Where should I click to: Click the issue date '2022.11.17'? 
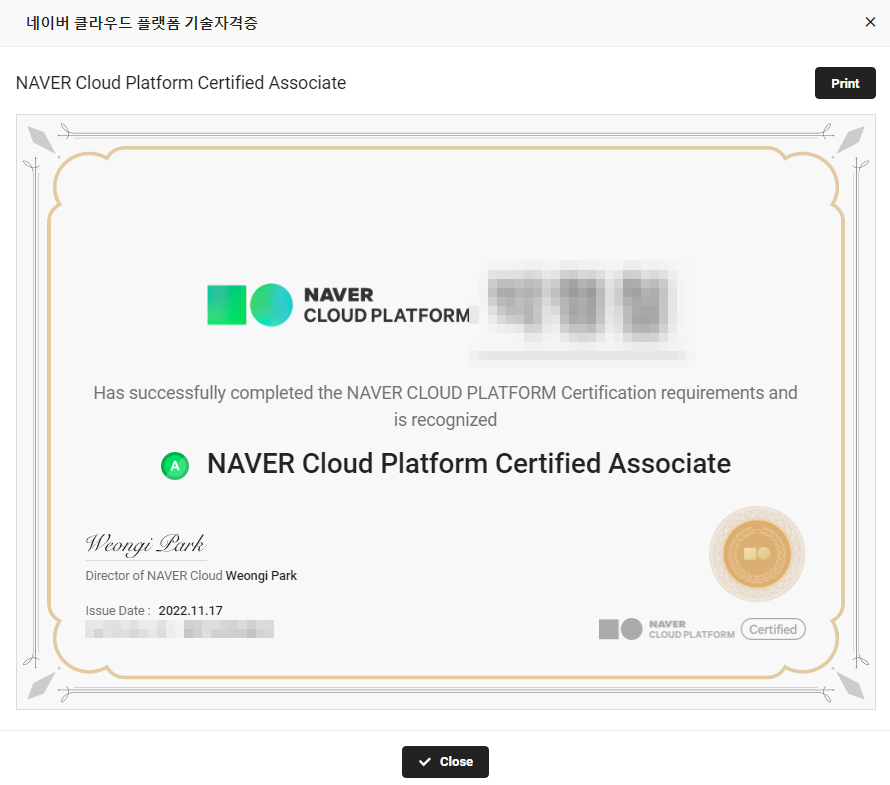[x=190, y=611]
